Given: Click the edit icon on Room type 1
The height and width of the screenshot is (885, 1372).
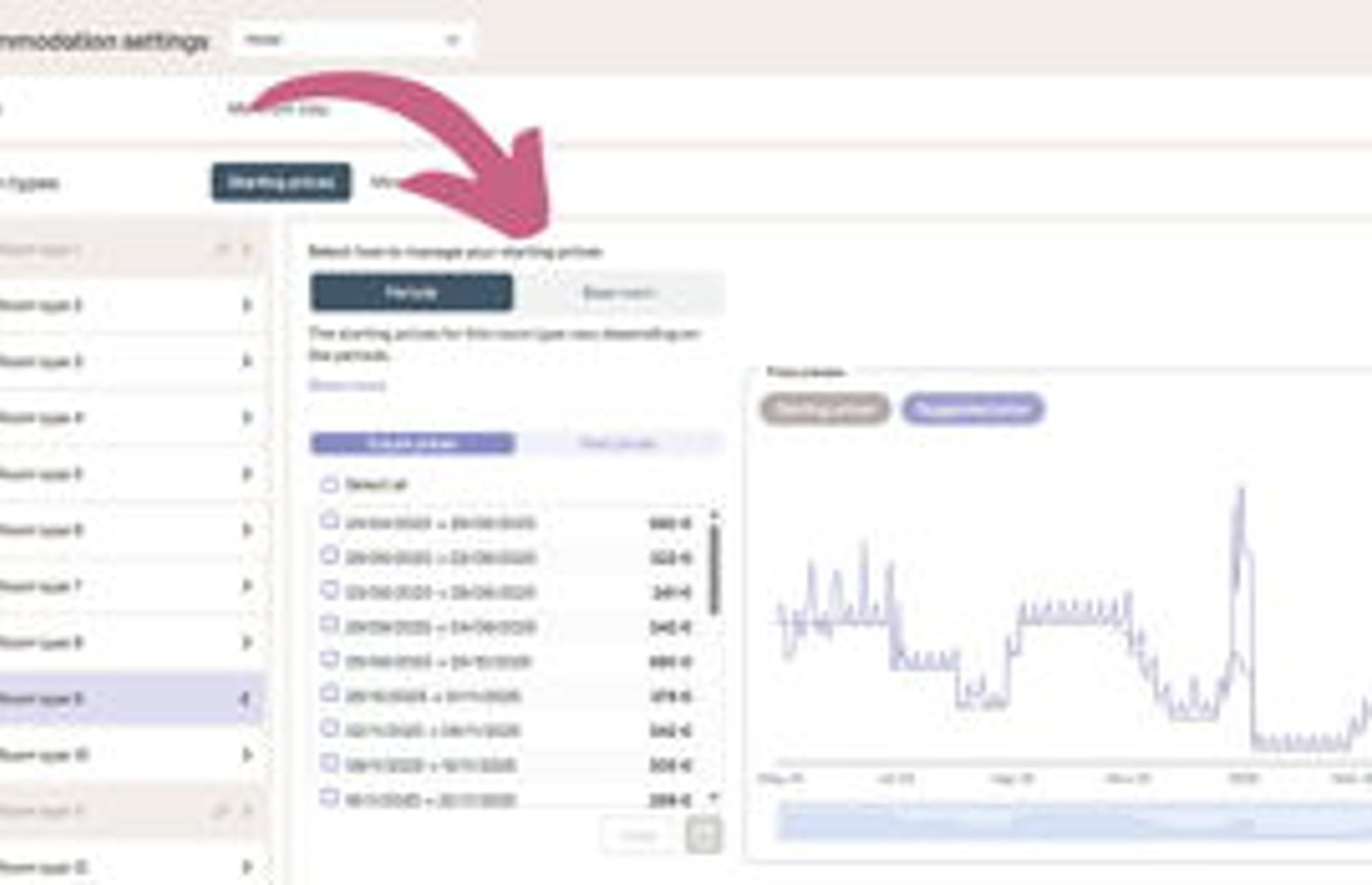Looking at the screenshot, I should pos(222,250).
